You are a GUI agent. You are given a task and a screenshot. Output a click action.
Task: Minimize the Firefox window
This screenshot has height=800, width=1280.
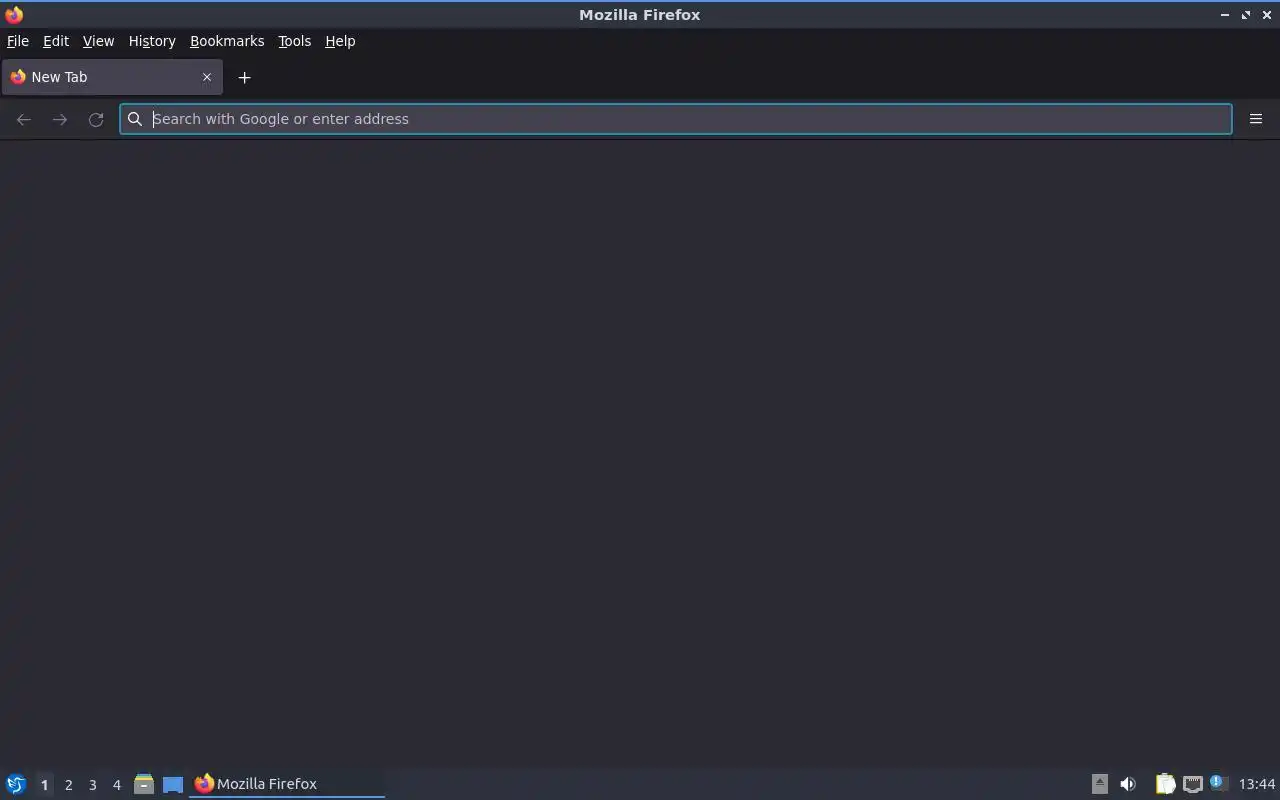[1225, 15]
